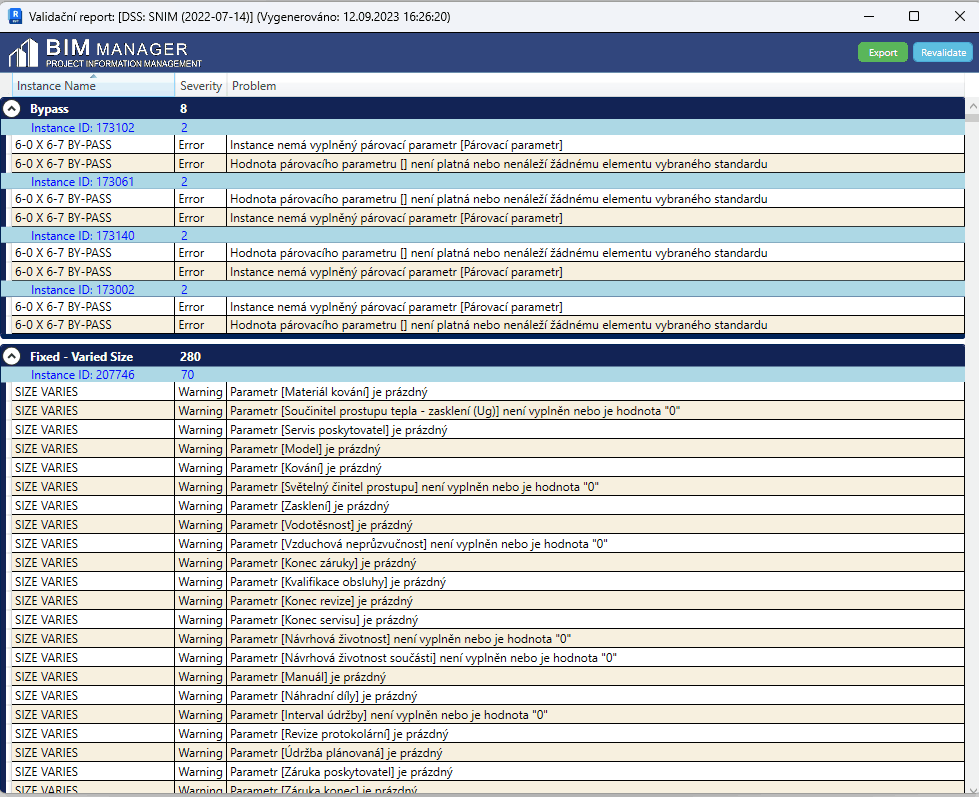Viewport: 979px width, 797px height.
Task: Sort by the Severity column header
Action: click(200, 86)
